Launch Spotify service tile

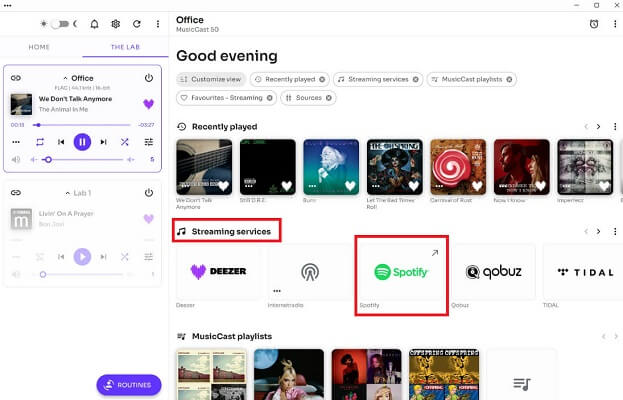(402, 272)
